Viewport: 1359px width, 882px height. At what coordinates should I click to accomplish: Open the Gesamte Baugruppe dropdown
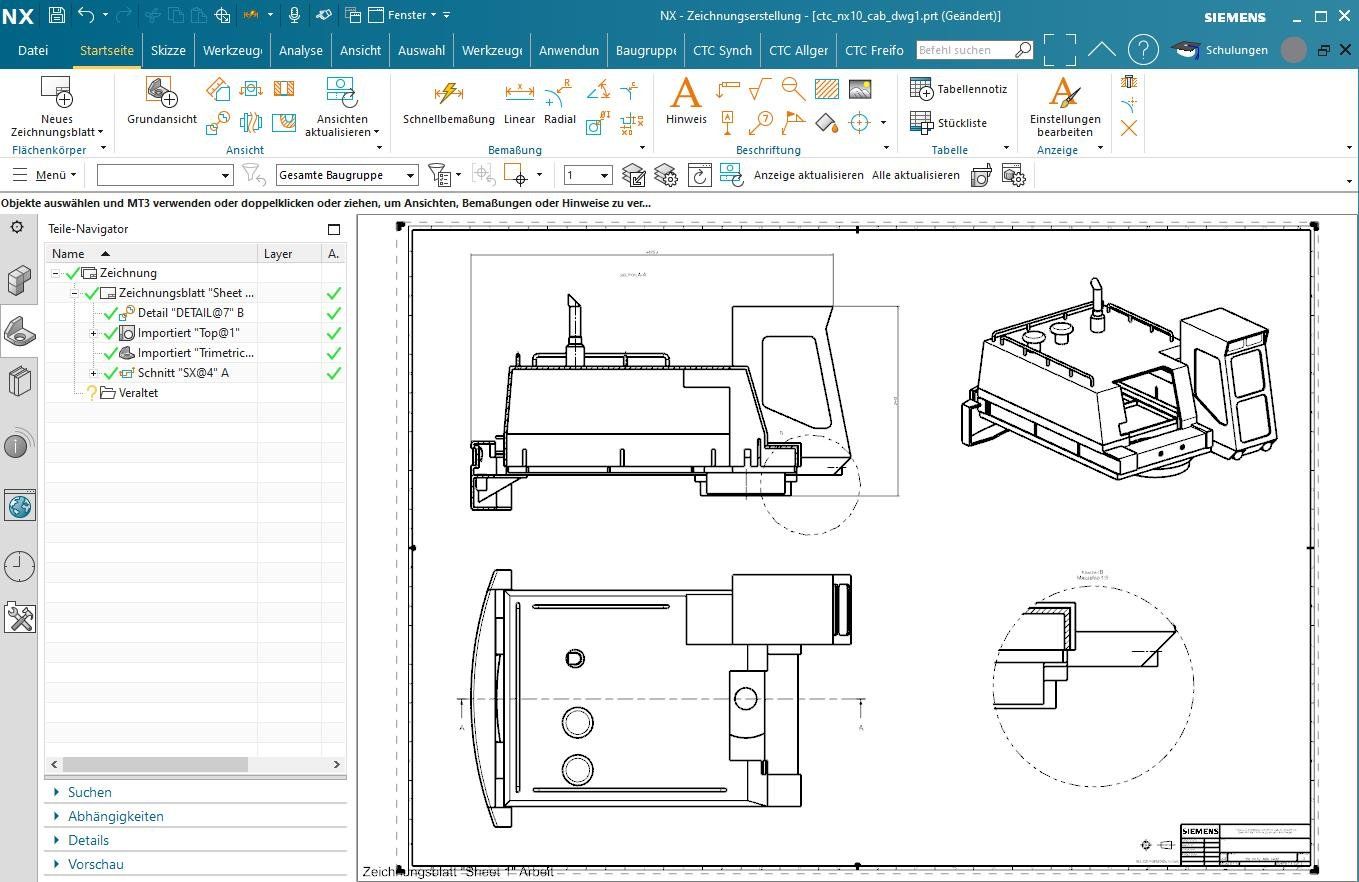pos(346,175)
